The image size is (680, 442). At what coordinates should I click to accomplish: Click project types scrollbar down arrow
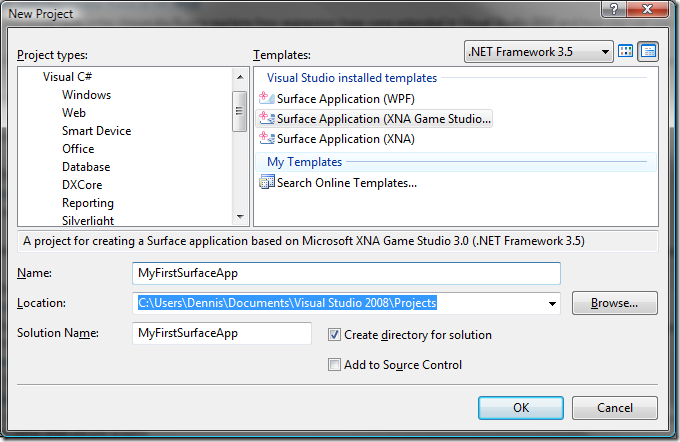click(240, 216)
